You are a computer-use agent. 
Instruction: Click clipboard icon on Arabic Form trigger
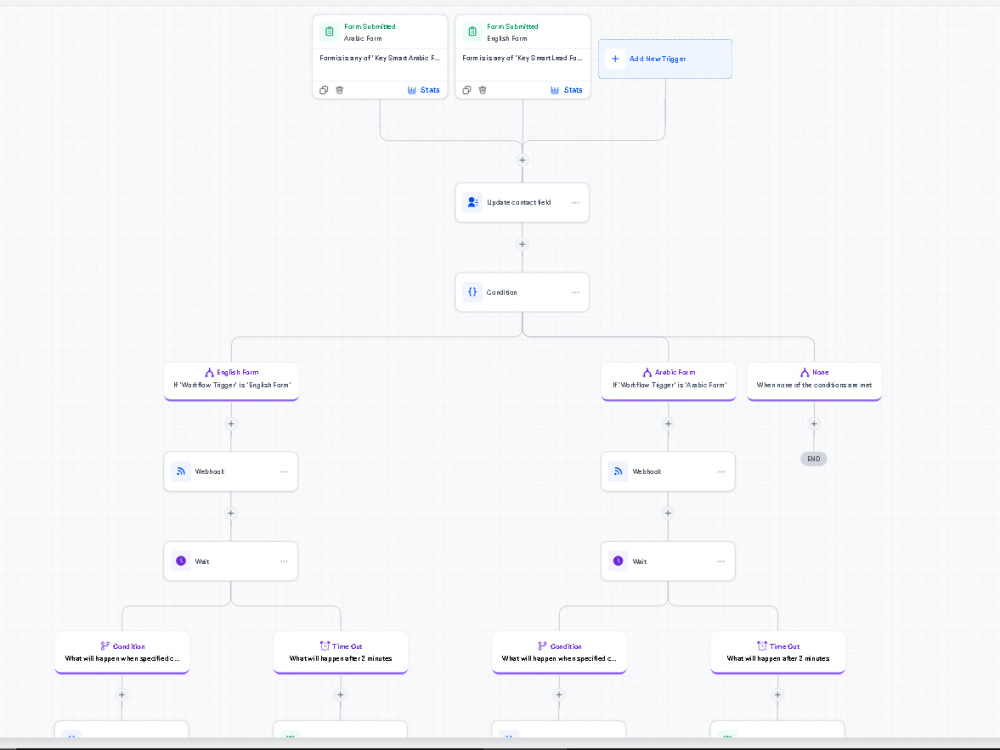coord(329,31)
